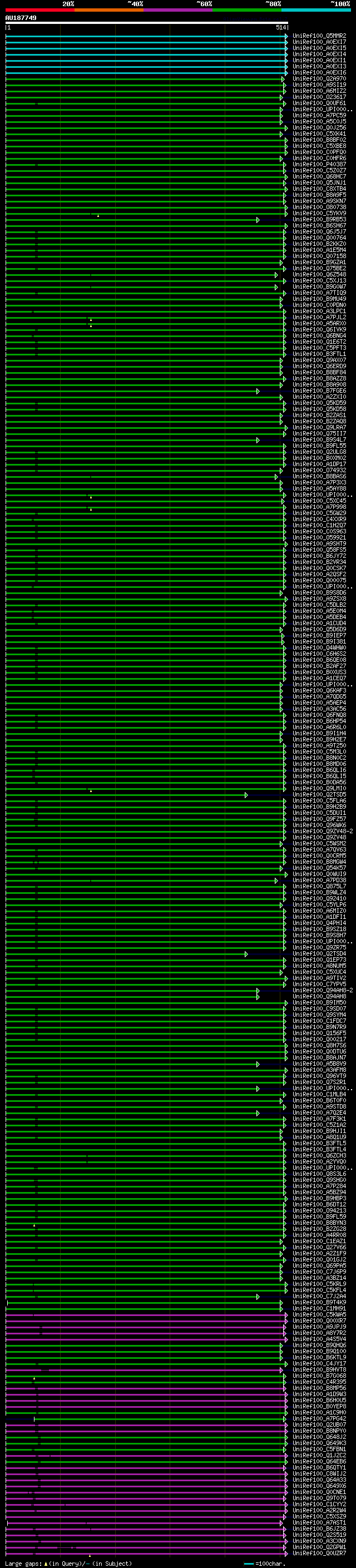356x1568 pixels.
Task: Click arrowhead ending the UniRef100_B9G0W7 alignment
Action: (276, 286)
